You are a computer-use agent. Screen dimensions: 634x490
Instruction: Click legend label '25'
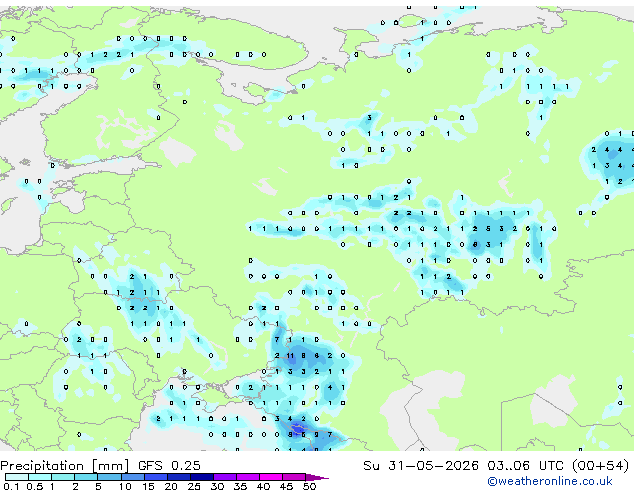pos(194,486)
